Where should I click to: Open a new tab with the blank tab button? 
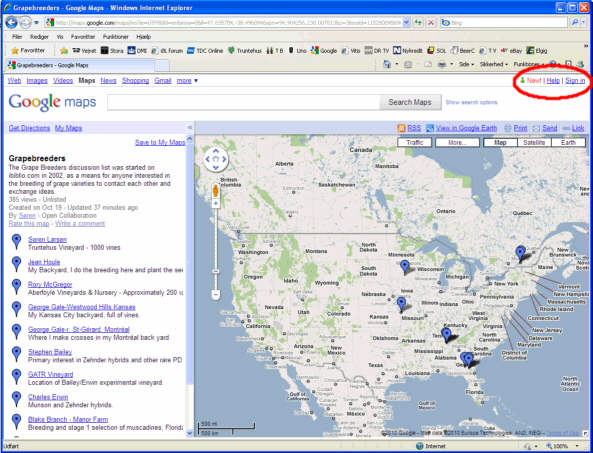click(x=163, y=65)
